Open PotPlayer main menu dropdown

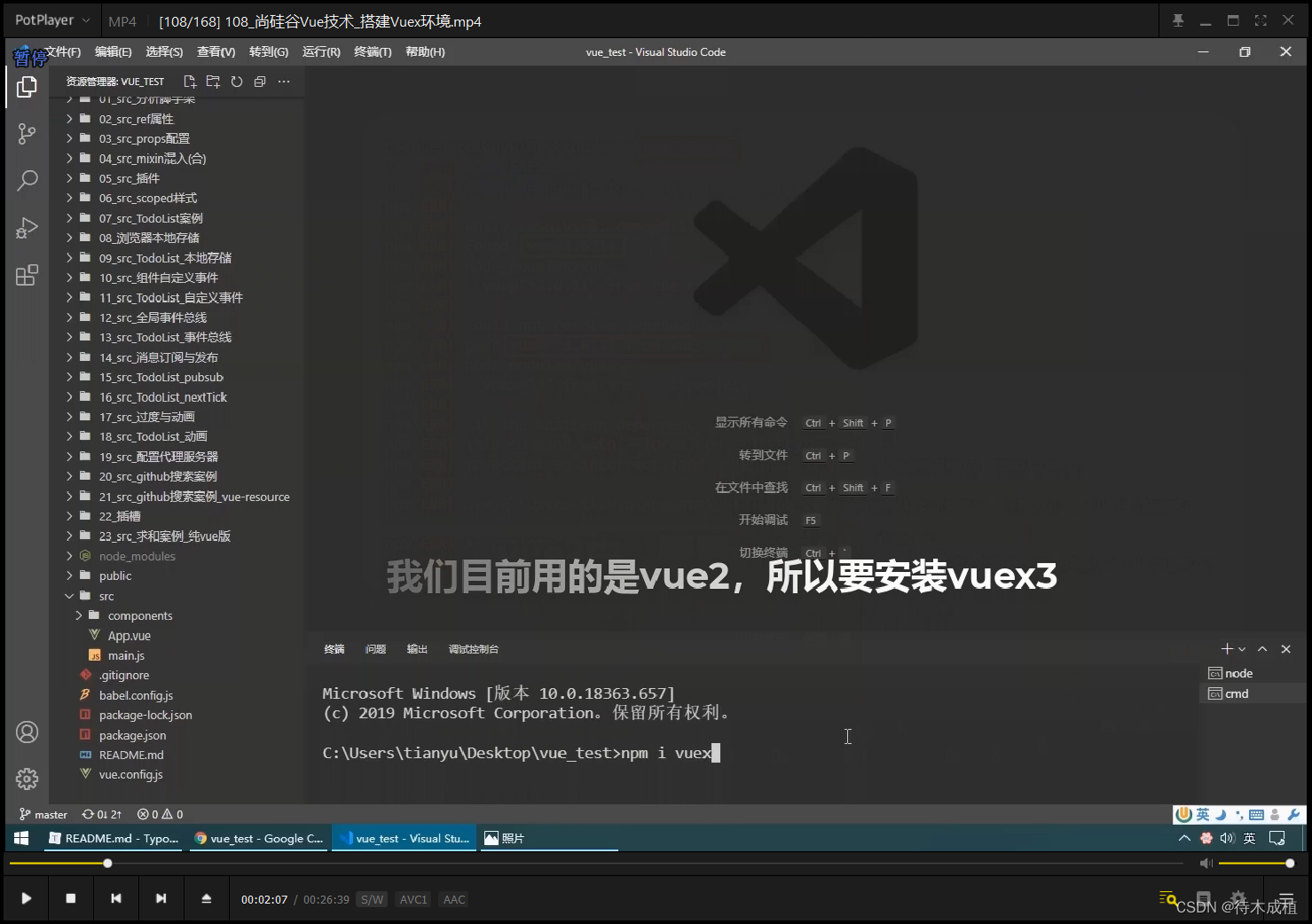(51, 20)
